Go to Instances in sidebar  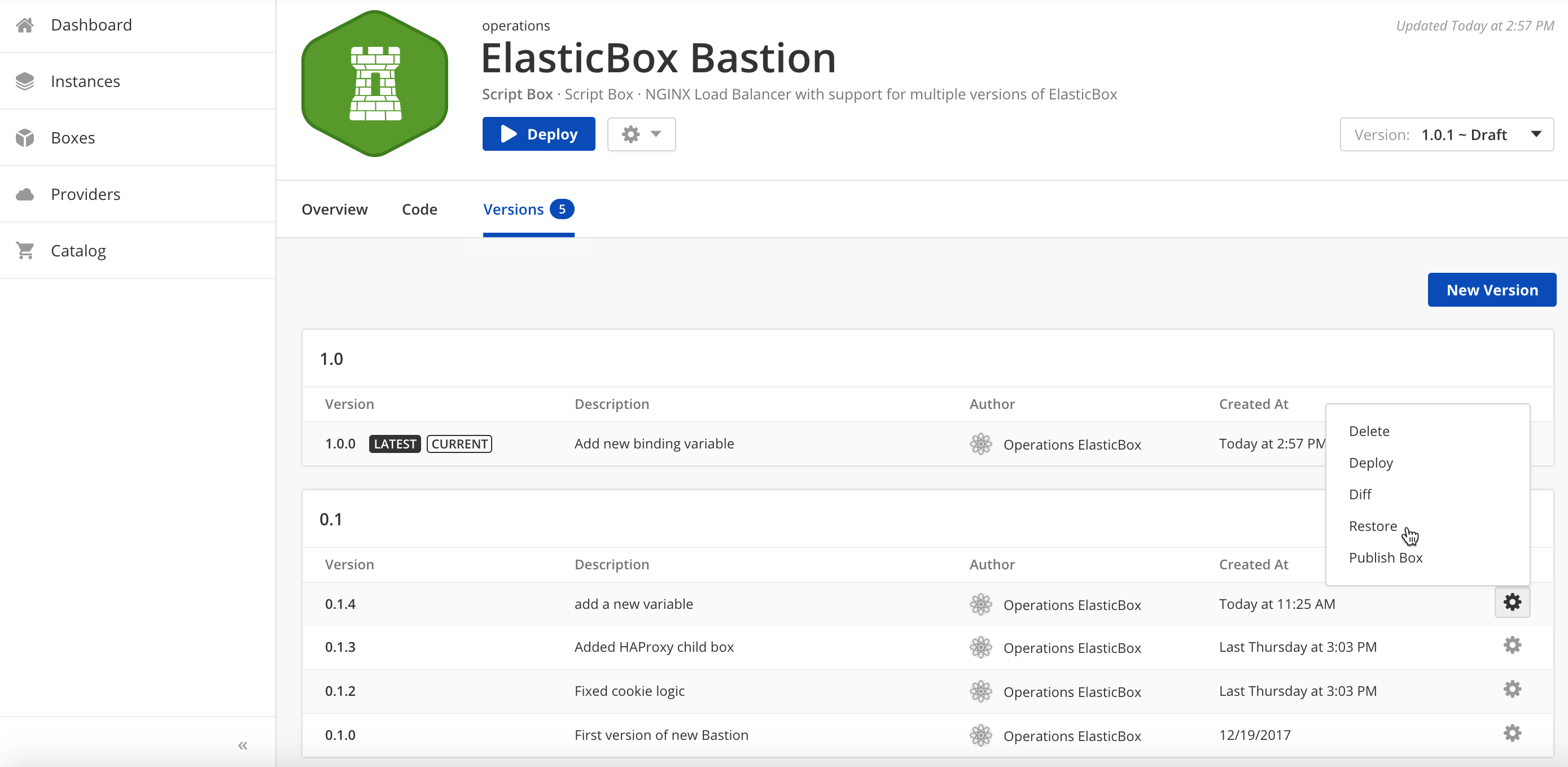tap(85, 81)
